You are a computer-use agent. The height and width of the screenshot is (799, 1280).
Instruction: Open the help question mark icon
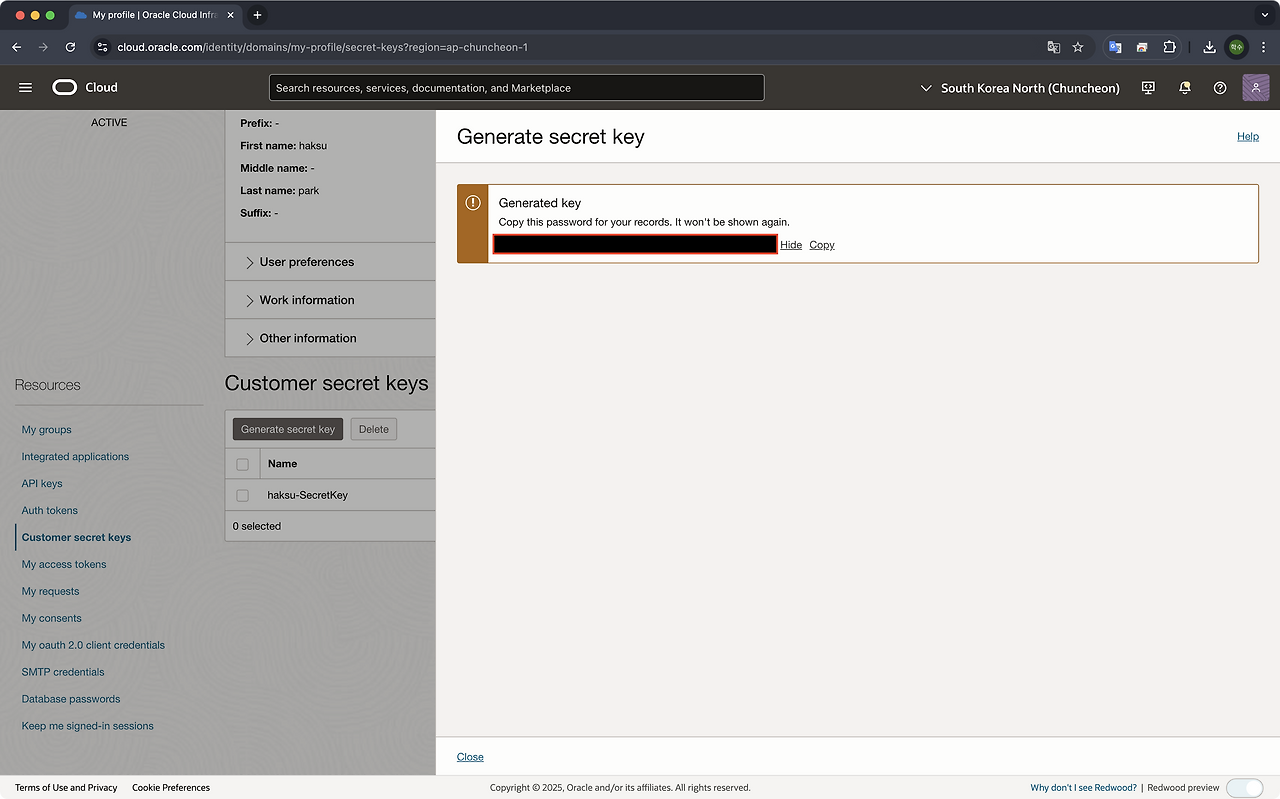point(1220,88)
